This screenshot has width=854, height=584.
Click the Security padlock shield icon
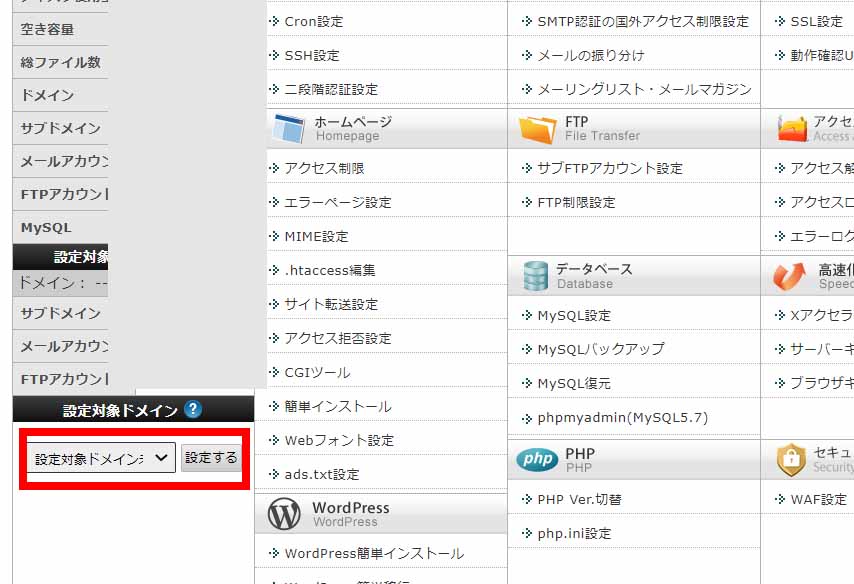click(791, 460)
